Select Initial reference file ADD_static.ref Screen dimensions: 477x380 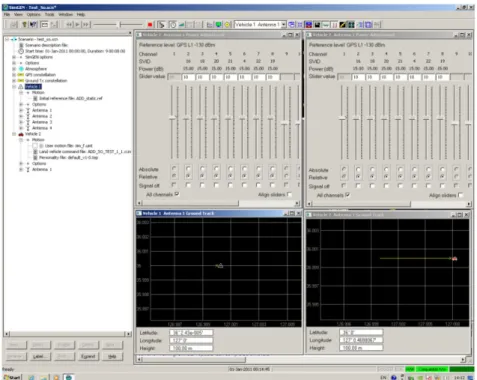(x=71, y=98)
